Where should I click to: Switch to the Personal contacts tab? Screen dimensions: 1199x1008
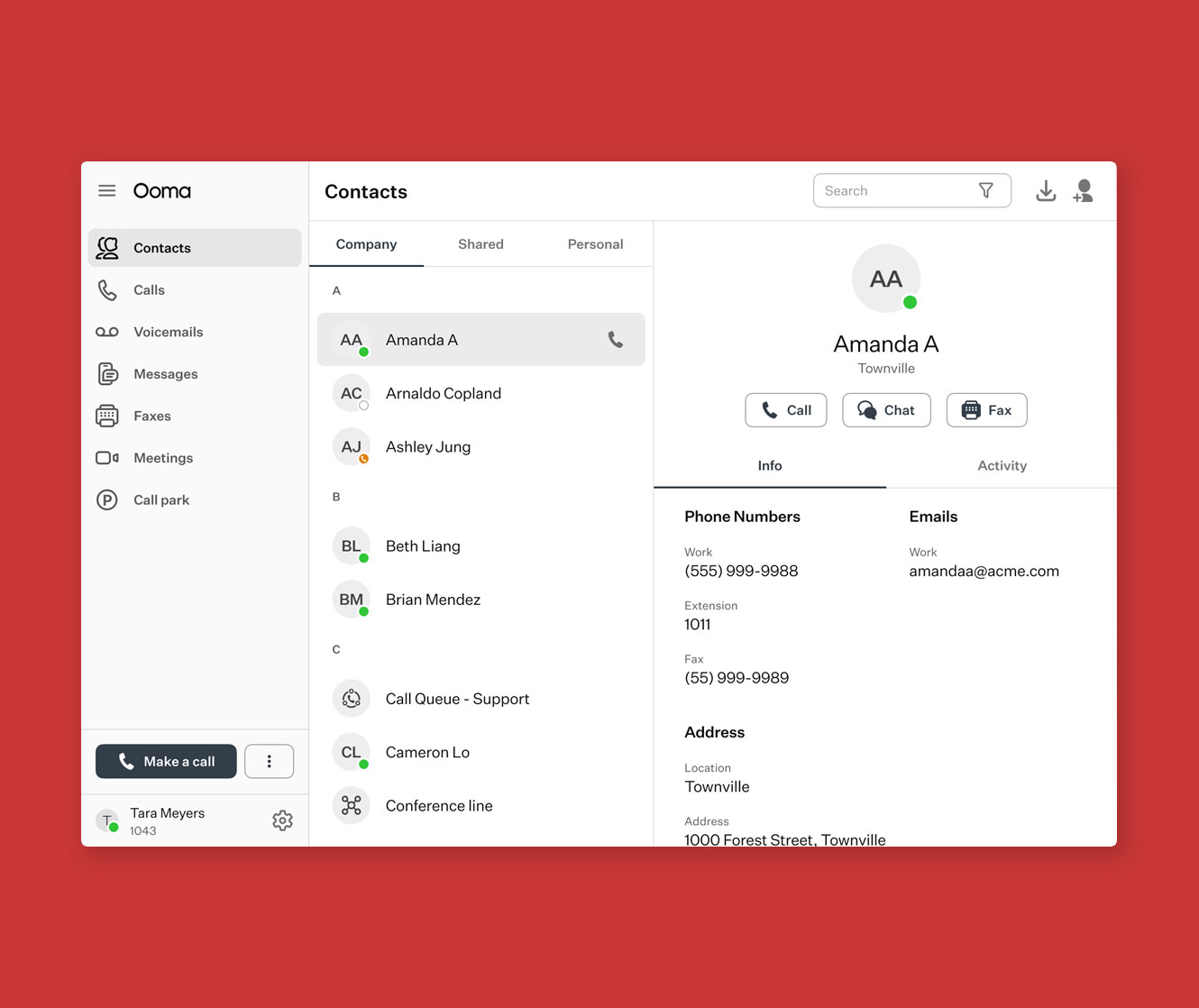point(595,244)
